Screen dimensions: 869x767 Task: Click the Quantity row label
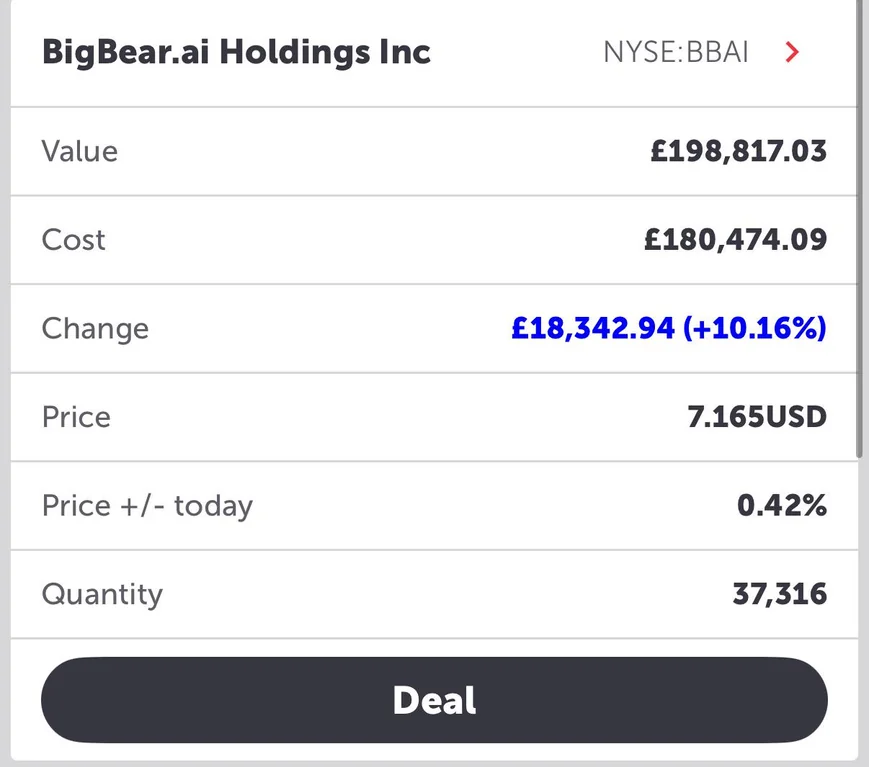click(102, 594)
